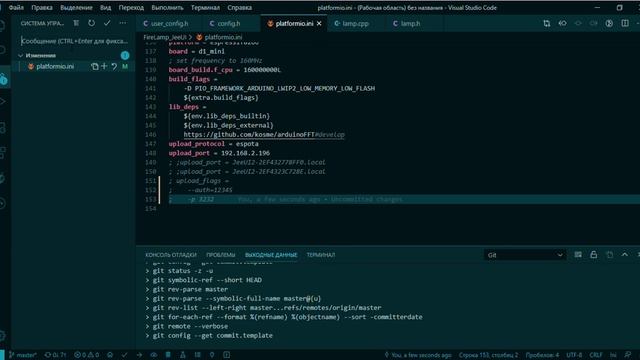
Task: Run PlatformIO Upload arrow in status bar
Action: click(139, 355)
